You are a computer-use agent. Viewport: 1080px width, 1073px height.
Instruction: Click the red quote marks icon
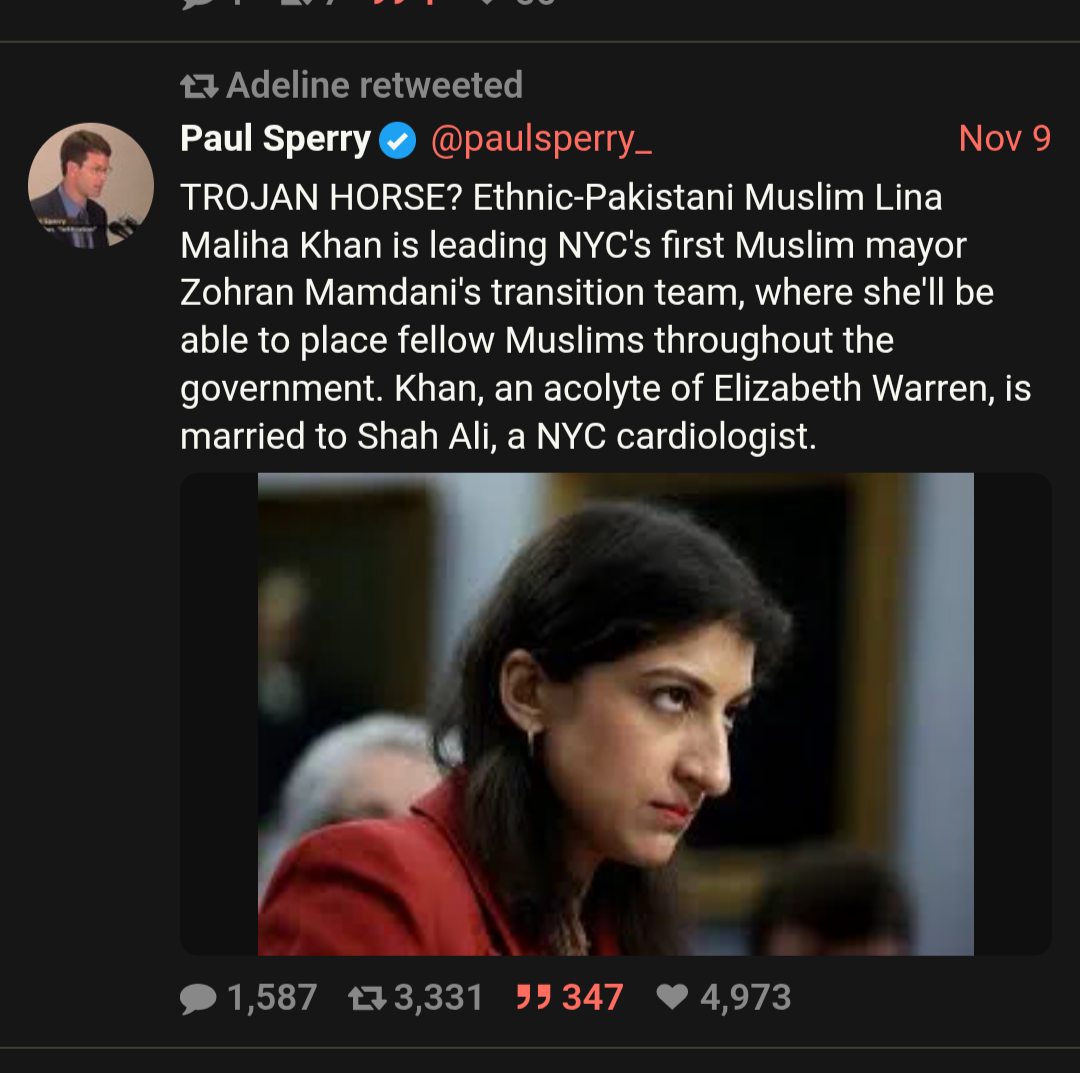point(535,997)
